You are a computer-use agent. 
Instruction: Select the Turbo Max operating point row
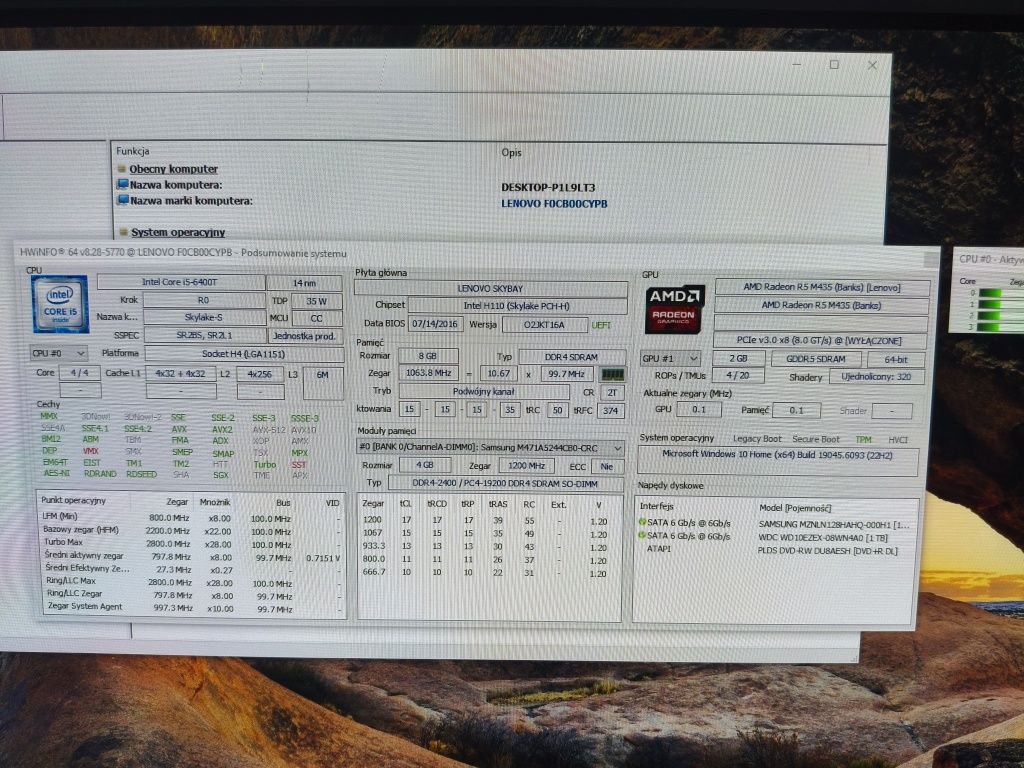[191, 543]
